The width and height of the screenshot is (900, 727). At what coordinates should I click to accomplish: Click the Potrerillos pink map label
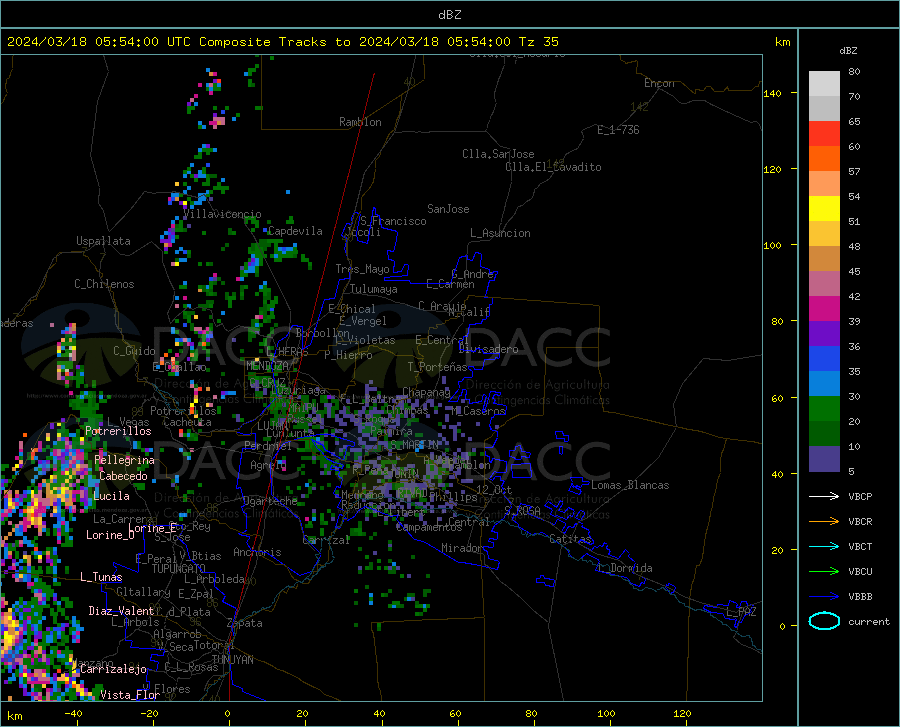(x=118, y=431)
